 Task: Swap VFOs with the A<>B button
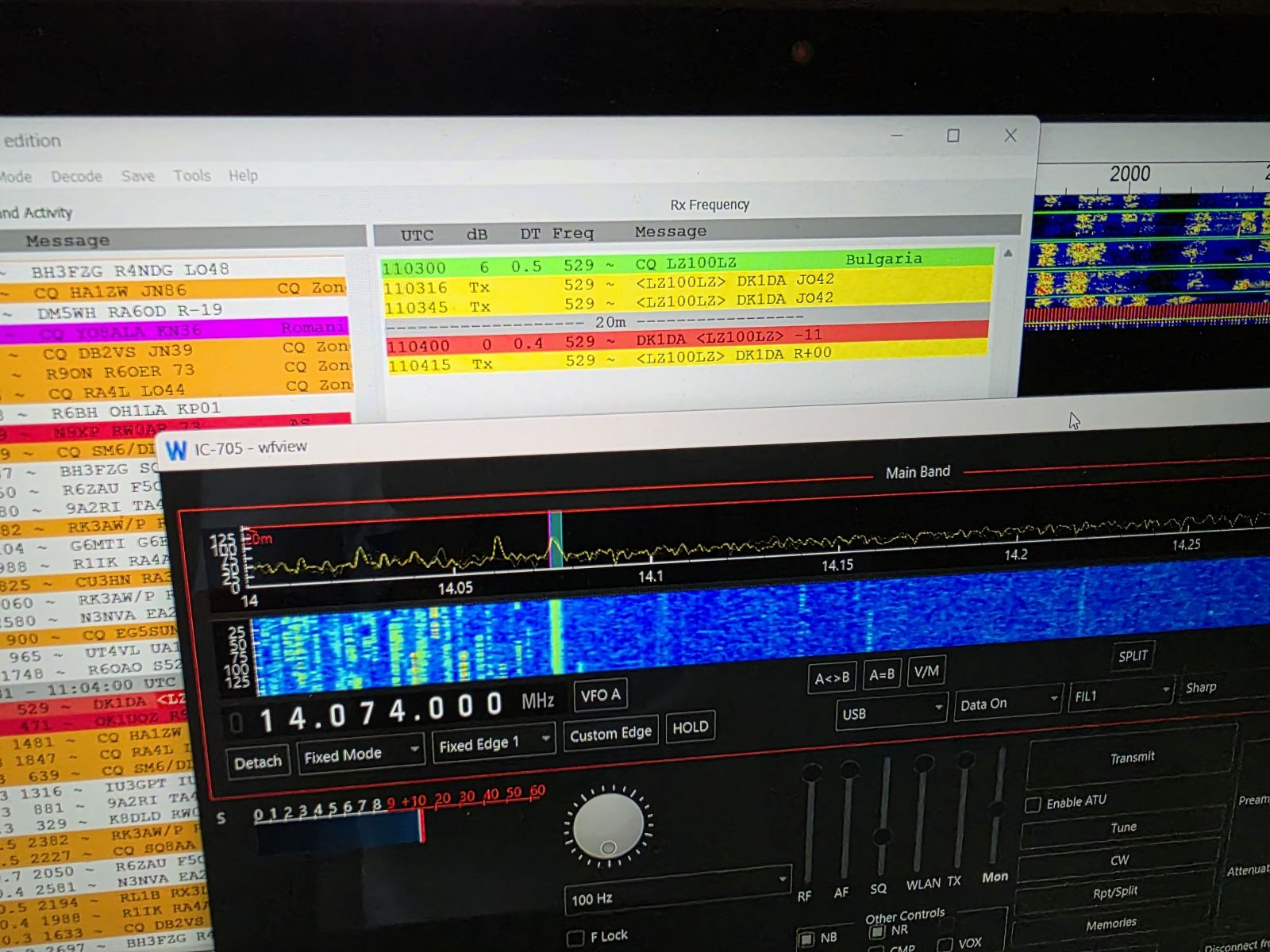832,678
